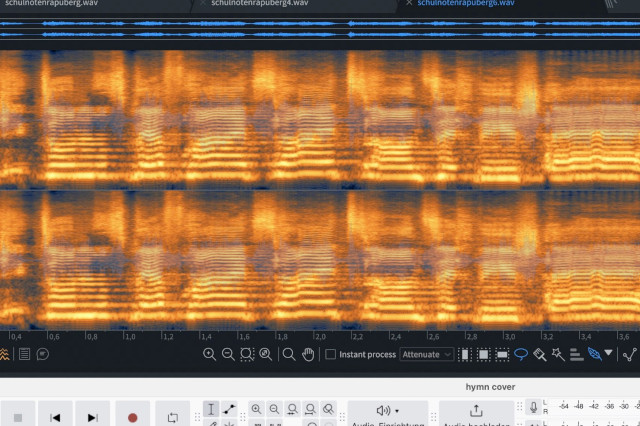Click the waveform overview strip

(x=320, y=27)
